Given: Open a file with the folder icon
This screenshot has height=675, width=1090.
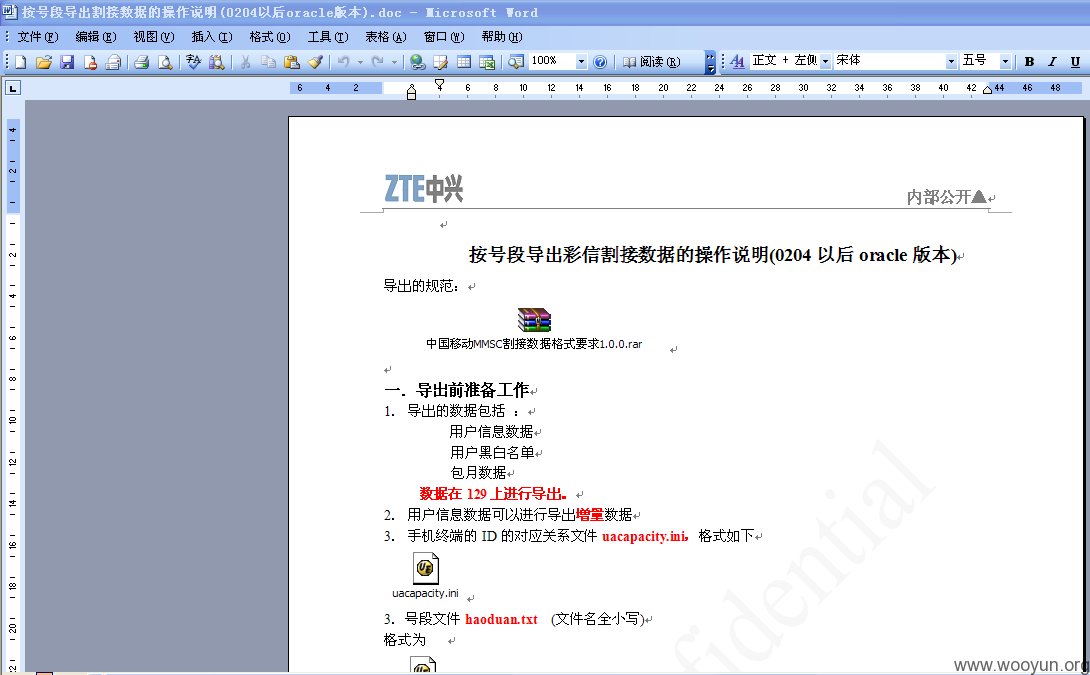Looking at the screenshot, I should 44,62.
